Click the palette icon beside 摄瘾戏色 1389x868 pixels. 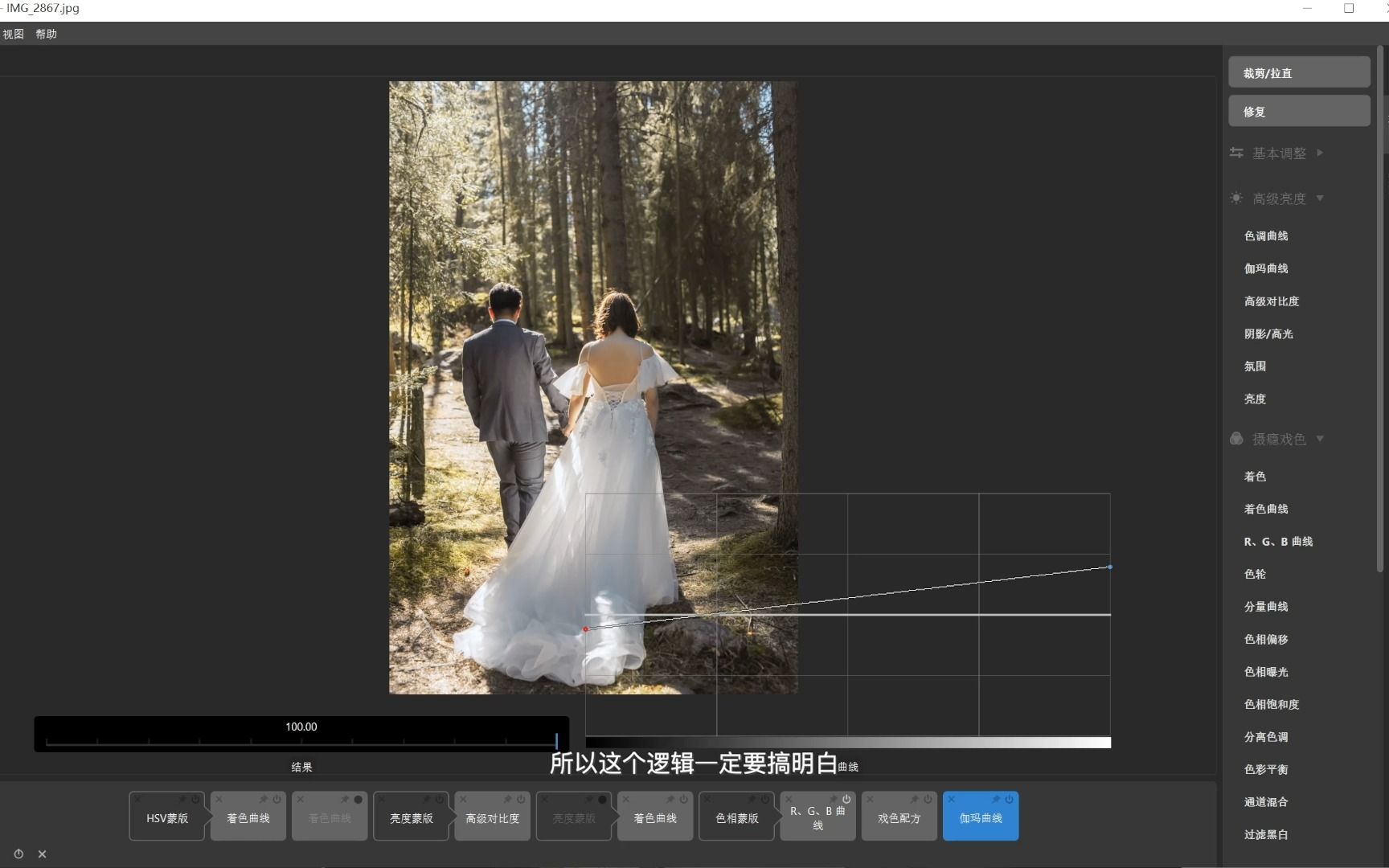coord(1236,438)
